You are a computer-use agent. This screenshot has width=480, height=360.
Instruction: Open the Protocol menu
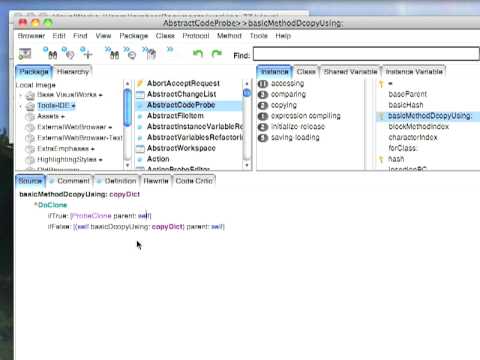coord(196,36)
